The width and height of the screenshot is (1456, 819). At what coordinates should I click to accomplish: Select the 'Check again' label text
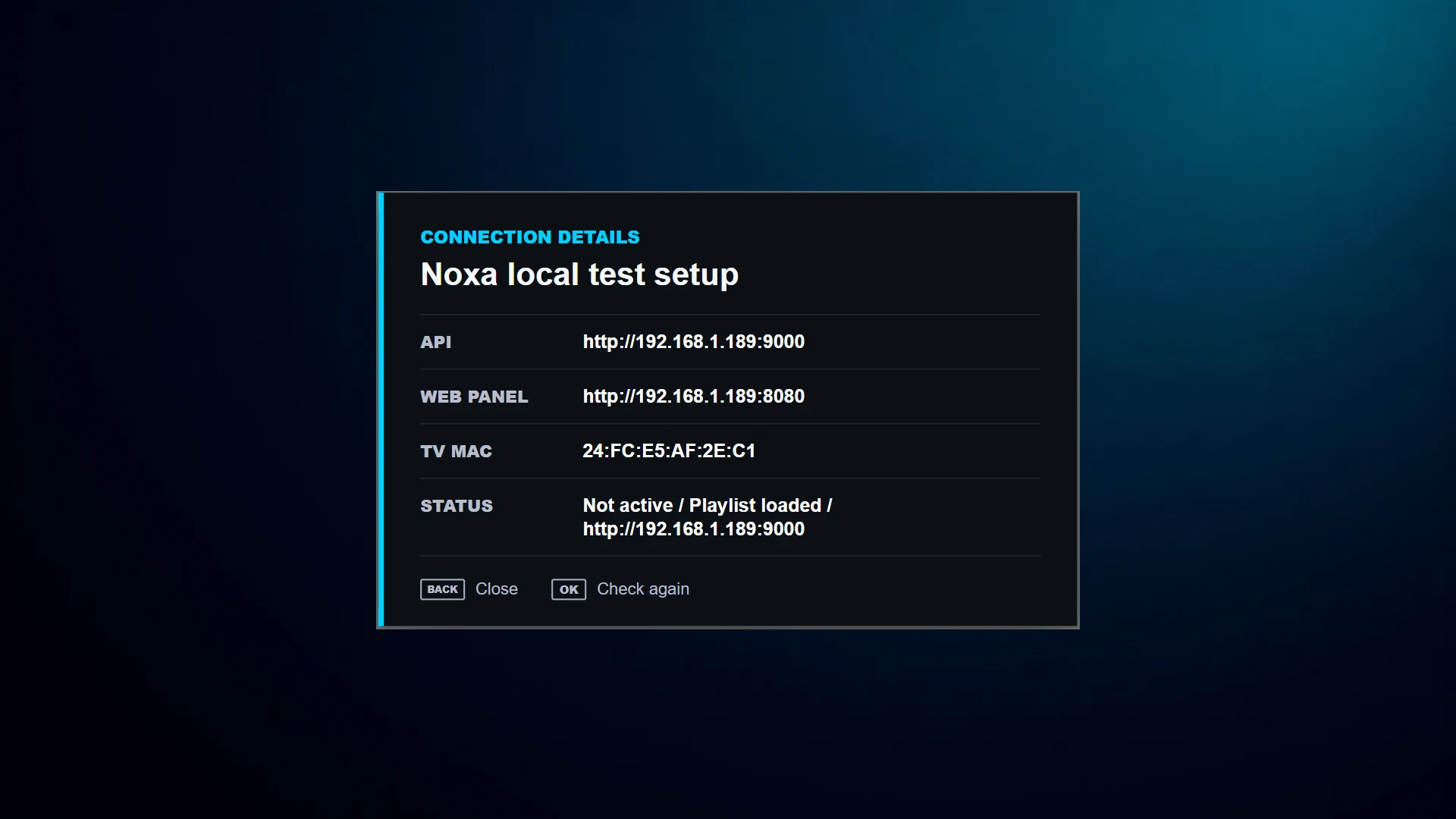point(643,589)
